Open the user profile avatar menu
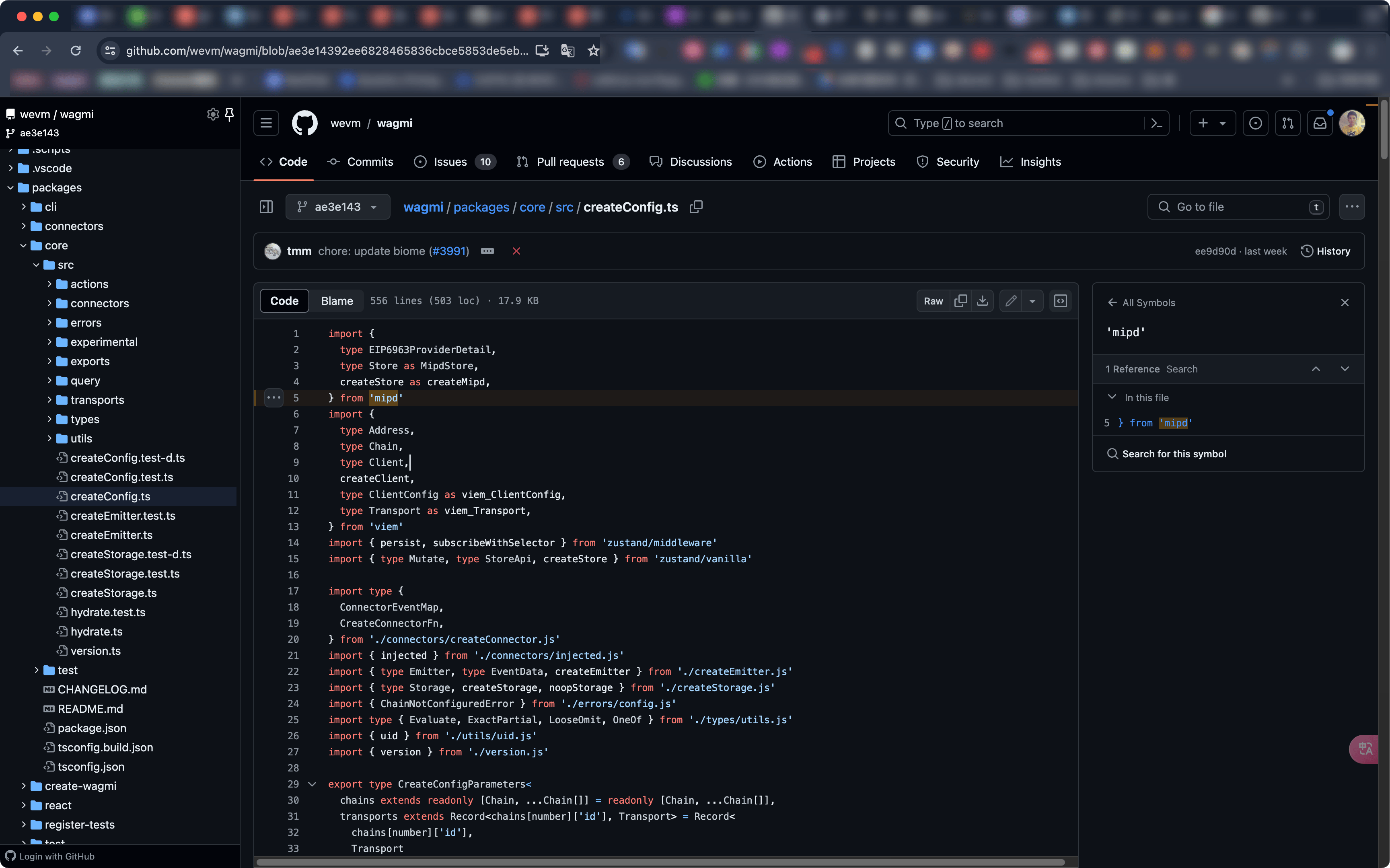The height and width of the screenshot is (868, 1390). 1351,123
